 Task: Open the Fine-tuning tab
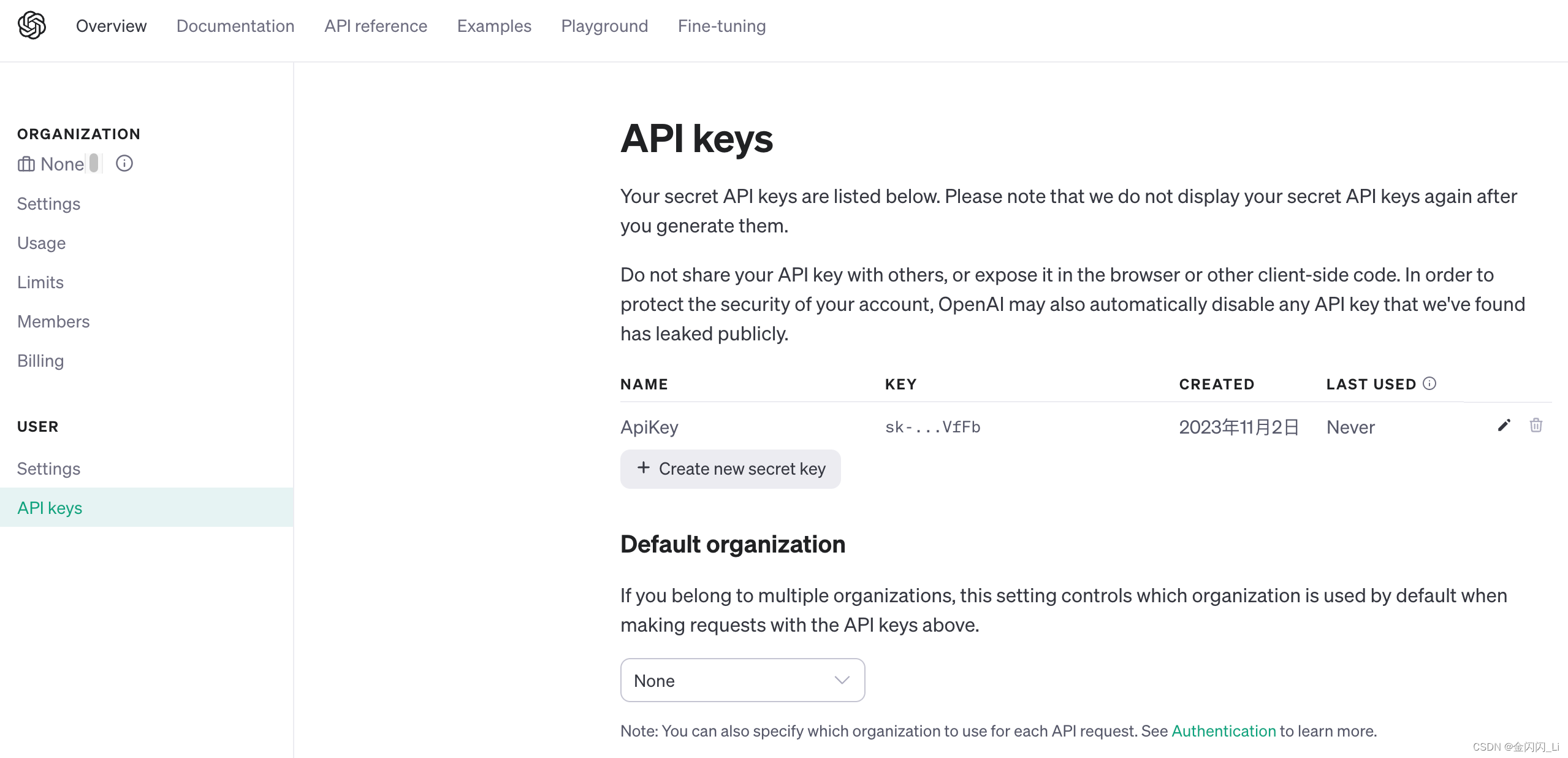[x=721, y=26]
